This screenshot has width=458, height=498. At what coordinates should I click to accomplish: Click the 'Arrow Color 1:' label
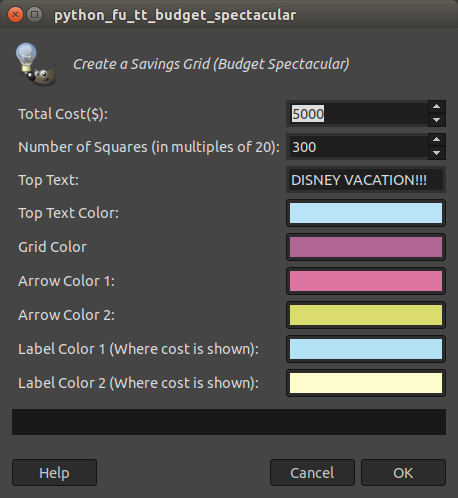(x=67, y=281)
